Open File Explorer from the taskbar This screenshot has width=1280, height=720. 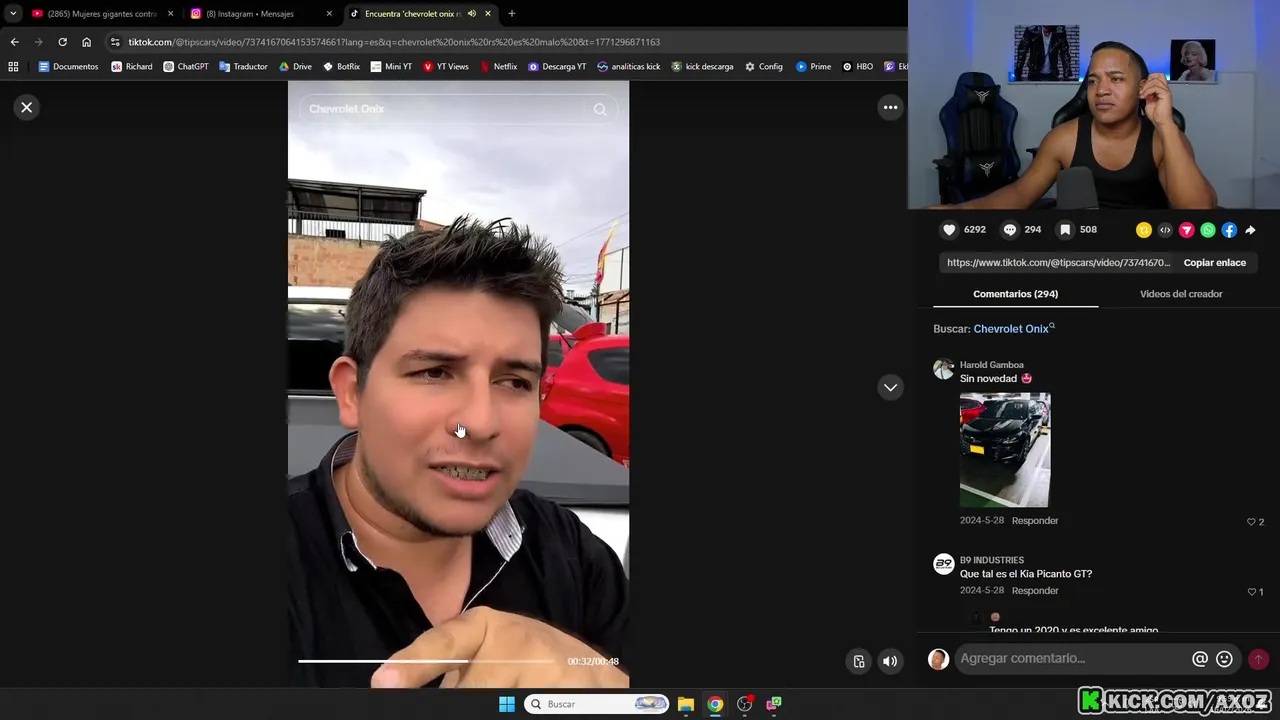[686, 704]
